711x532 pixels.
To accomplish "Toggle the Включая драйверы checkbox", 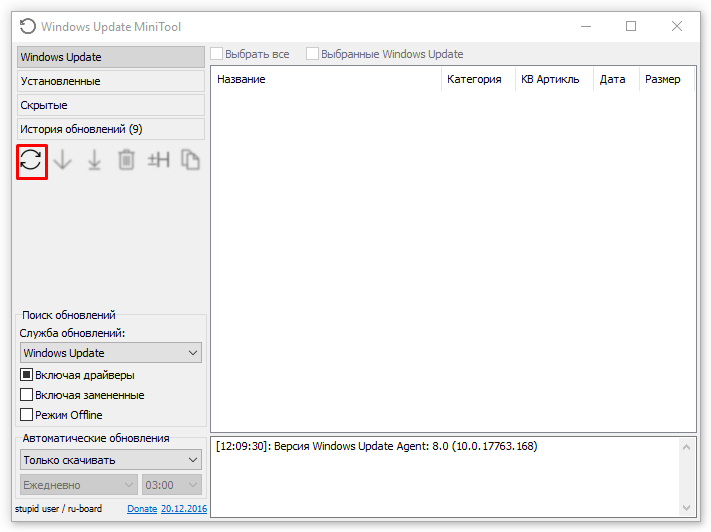I will 26,375.
